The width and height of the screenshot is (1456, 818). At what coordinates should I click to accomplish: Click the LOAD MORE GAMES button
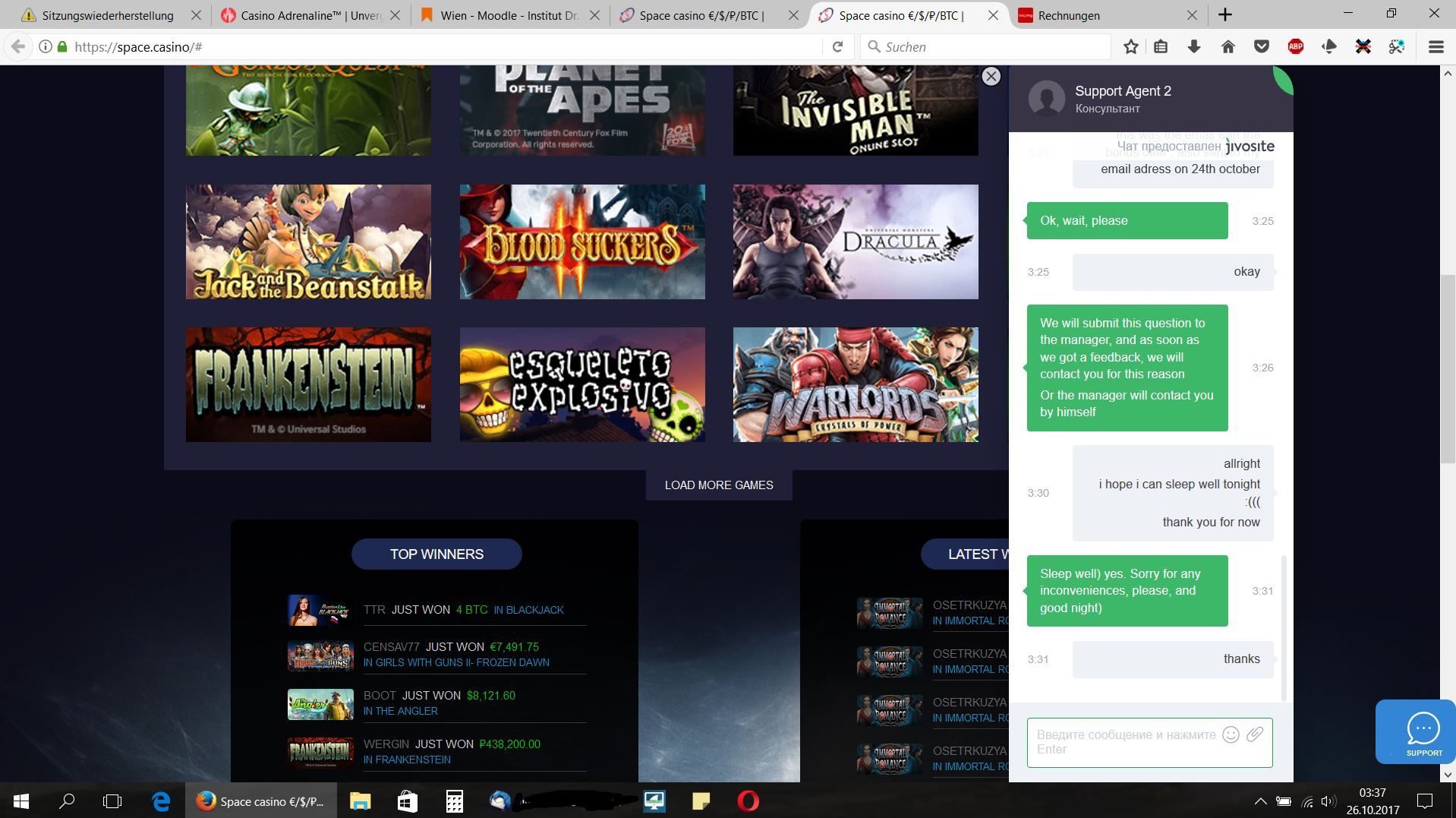719,485
